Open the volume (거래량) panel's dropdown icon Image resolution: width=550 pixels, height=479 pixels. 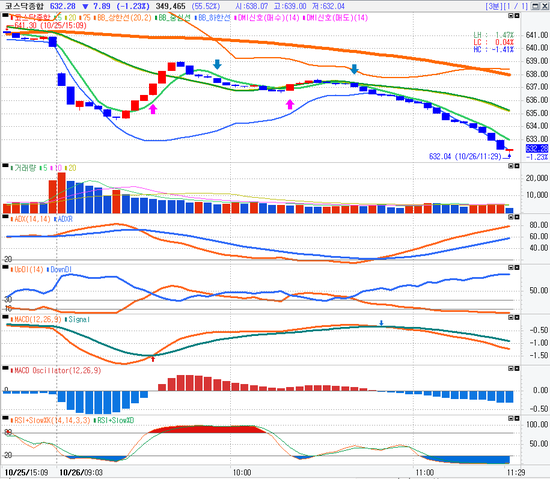(511, 166)
